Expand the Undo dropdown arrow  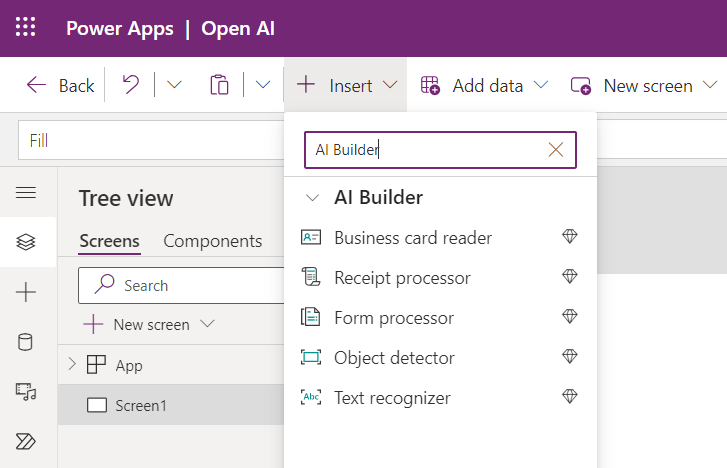pos(174,85)
